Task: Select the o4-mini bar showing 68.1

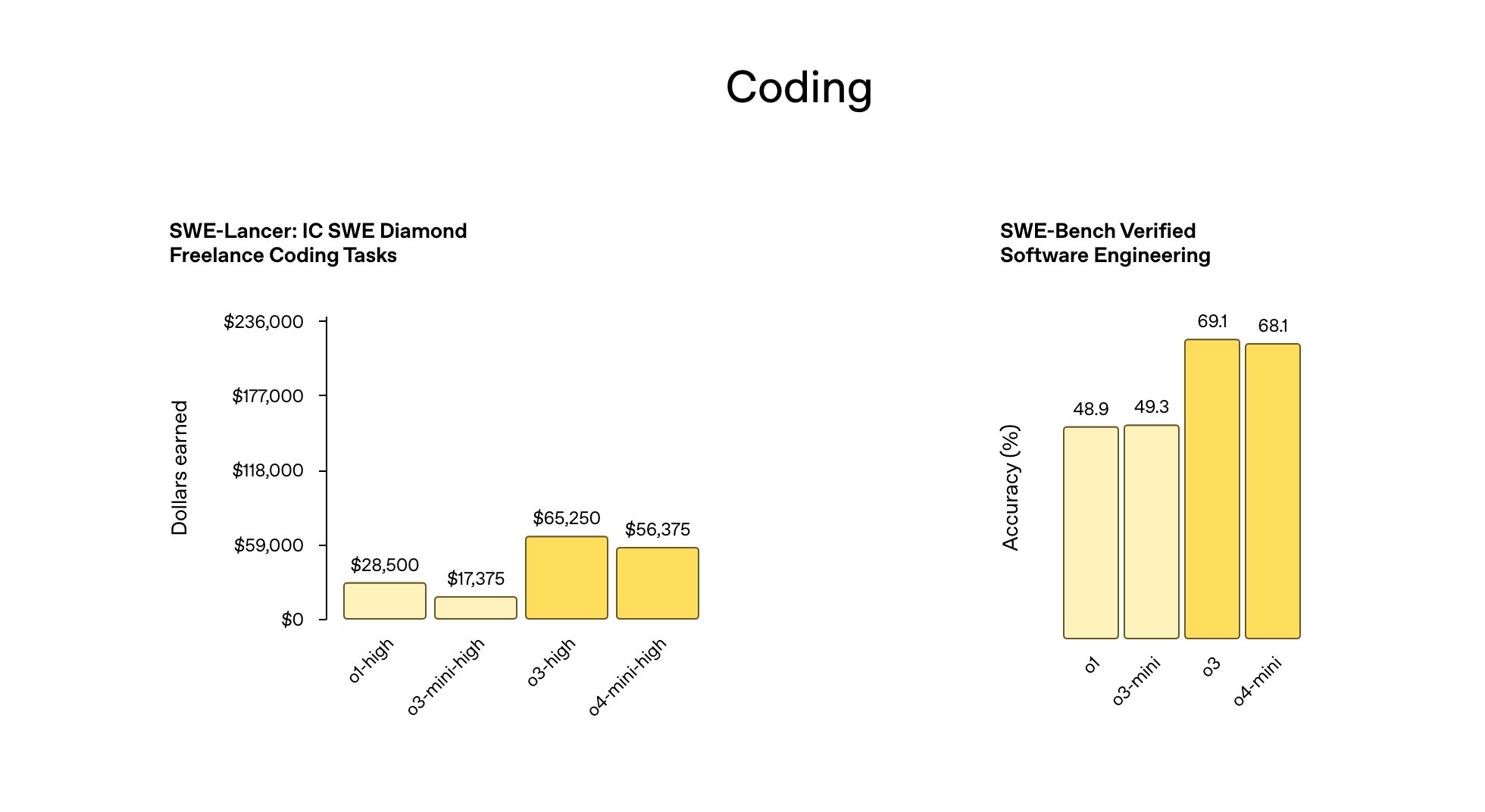Action: click(x=1273, y=491)
